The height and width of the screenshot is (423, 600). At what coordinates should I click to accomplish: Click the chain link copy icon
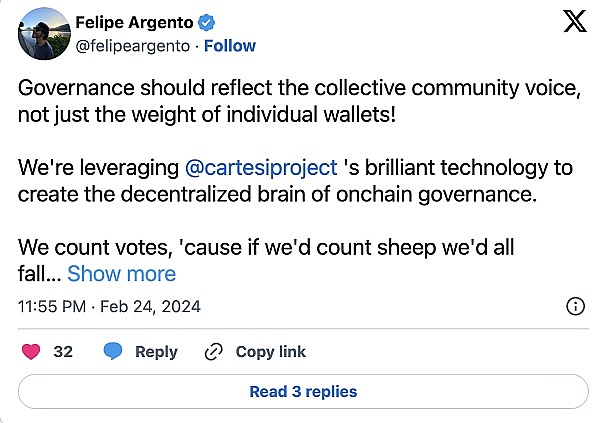click(214, 352)
